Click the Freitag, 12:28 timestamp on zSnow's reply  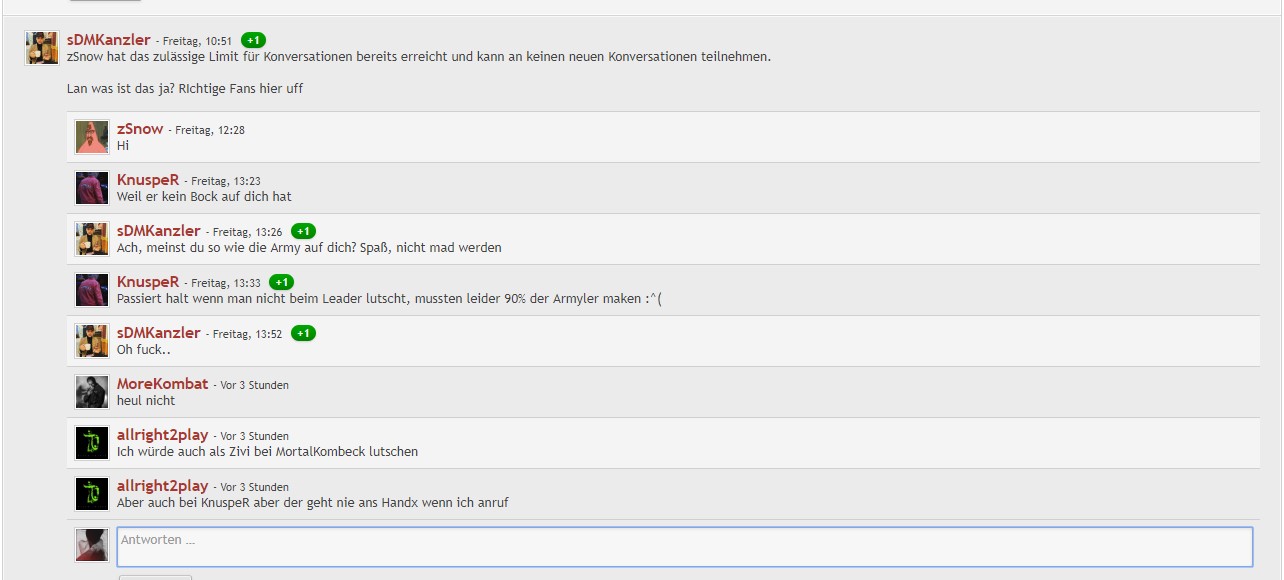pos(210,131)
